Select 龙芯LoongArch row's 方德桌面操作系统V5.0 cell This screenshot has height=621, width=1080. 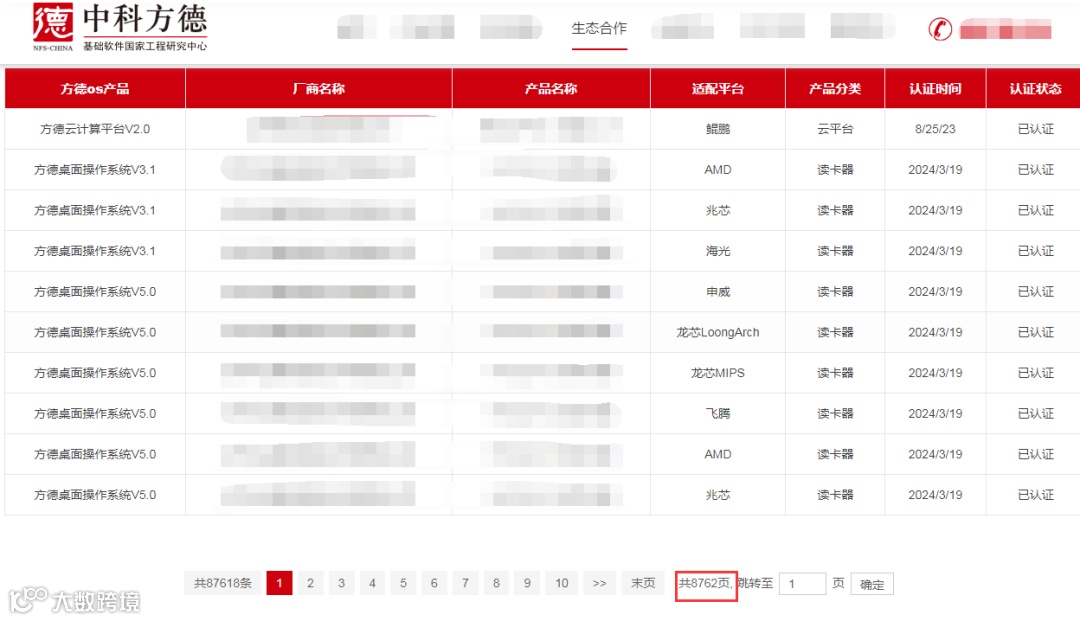[x=95, y=332]
